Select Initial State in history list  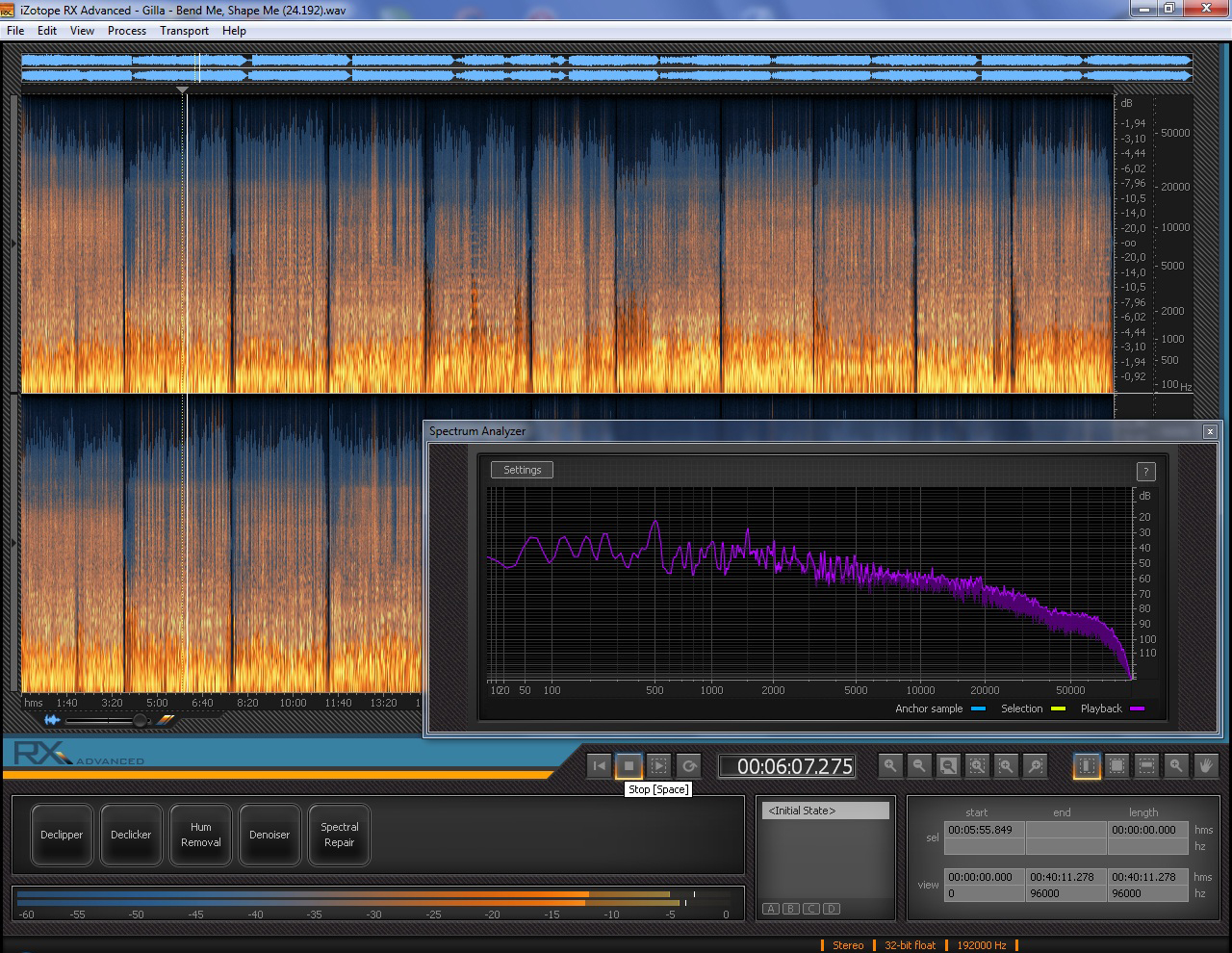pos(826,811)
